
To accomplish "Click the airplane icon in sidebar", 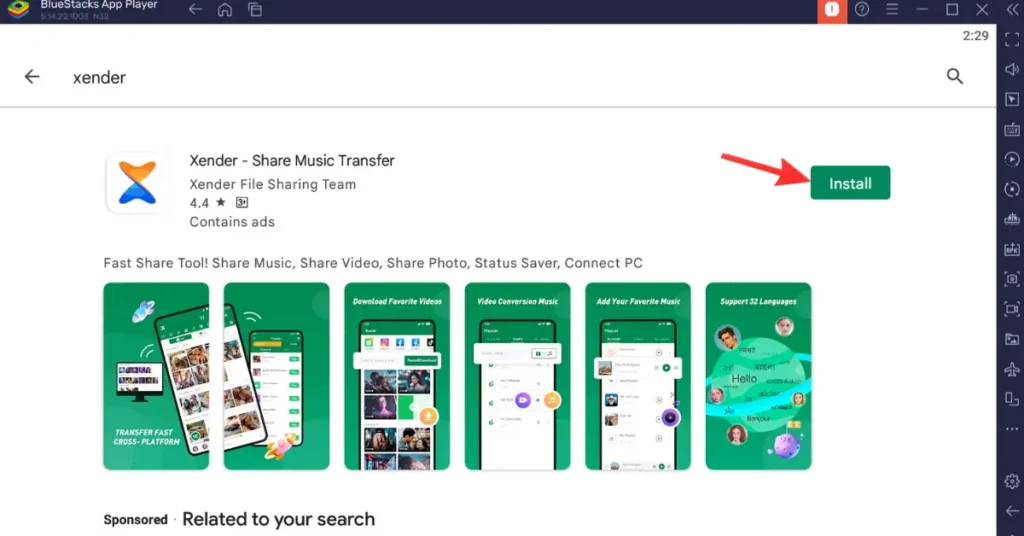I will 1012,370.
